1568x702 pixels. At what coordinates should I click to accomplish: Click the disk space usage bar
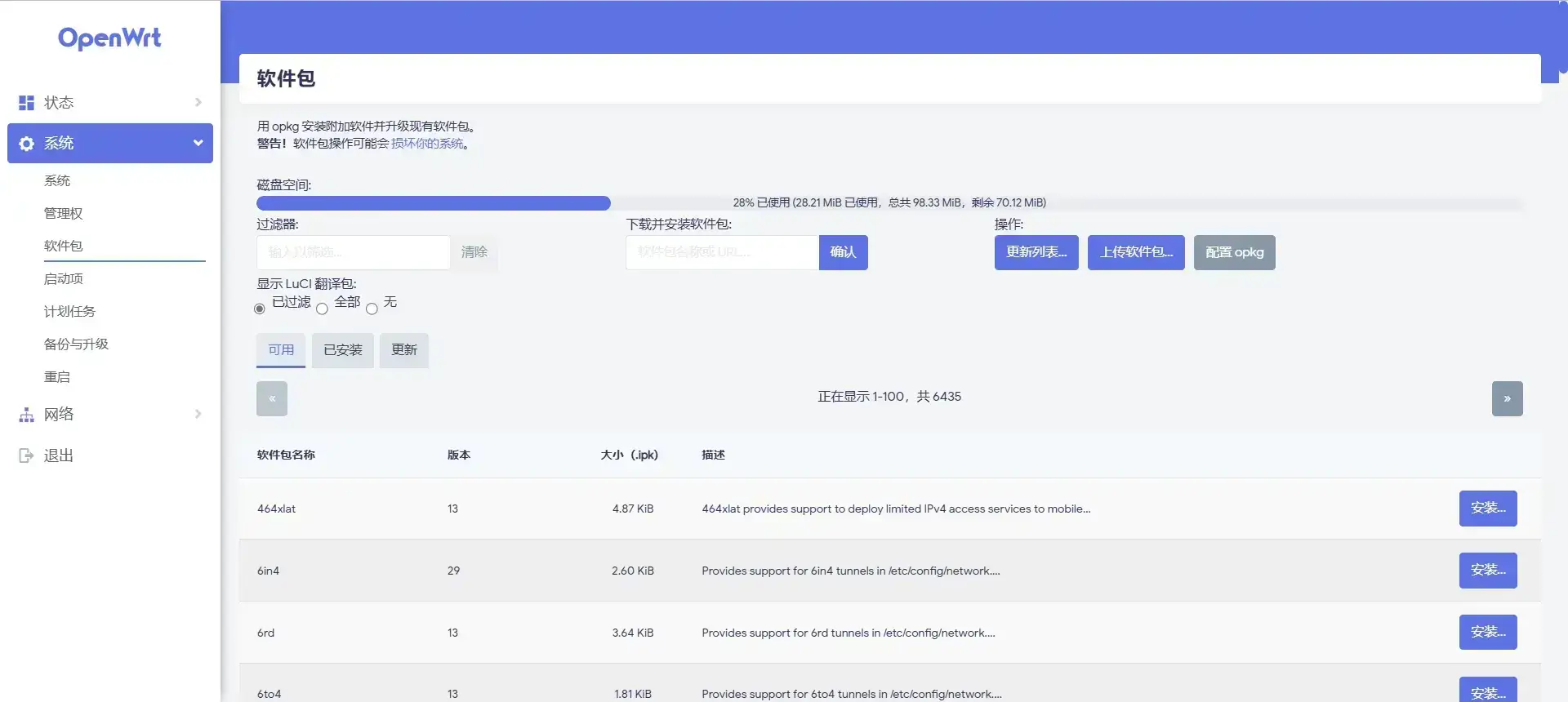(889, 203)
